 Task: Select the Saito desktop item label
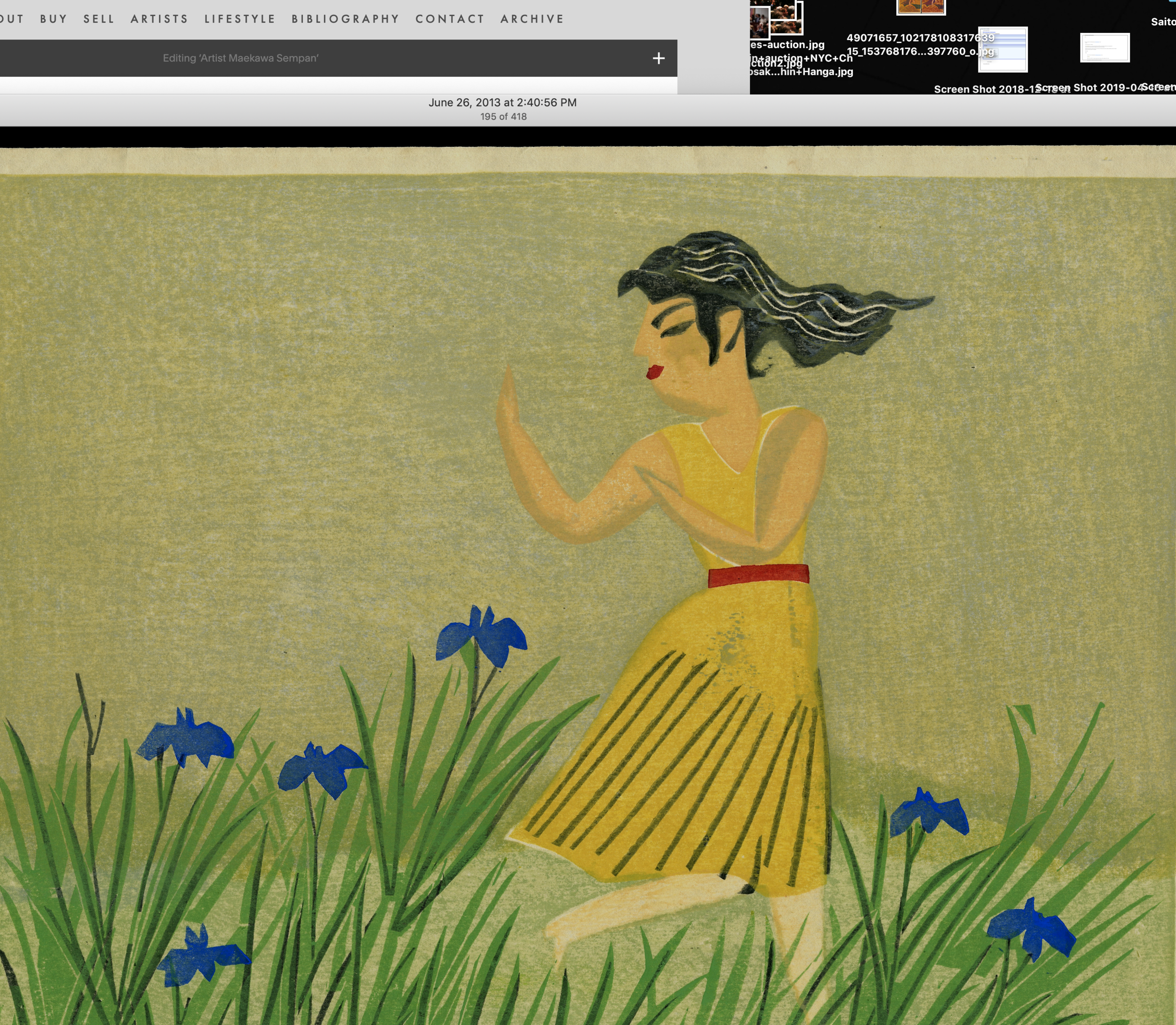click(x=1163, y=22)
